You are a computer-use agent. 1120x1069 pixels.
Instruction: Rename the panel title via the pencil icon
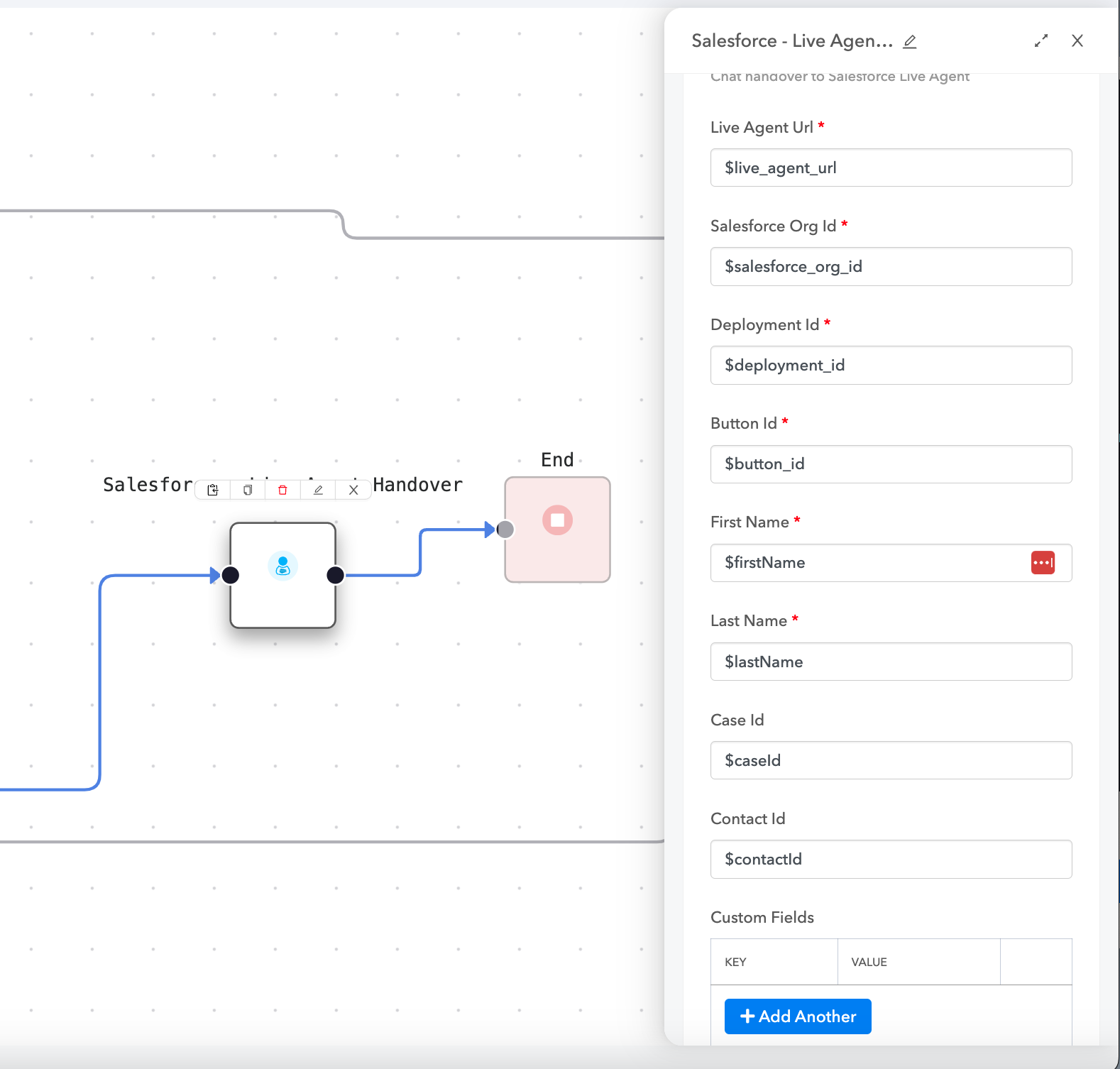909,42
